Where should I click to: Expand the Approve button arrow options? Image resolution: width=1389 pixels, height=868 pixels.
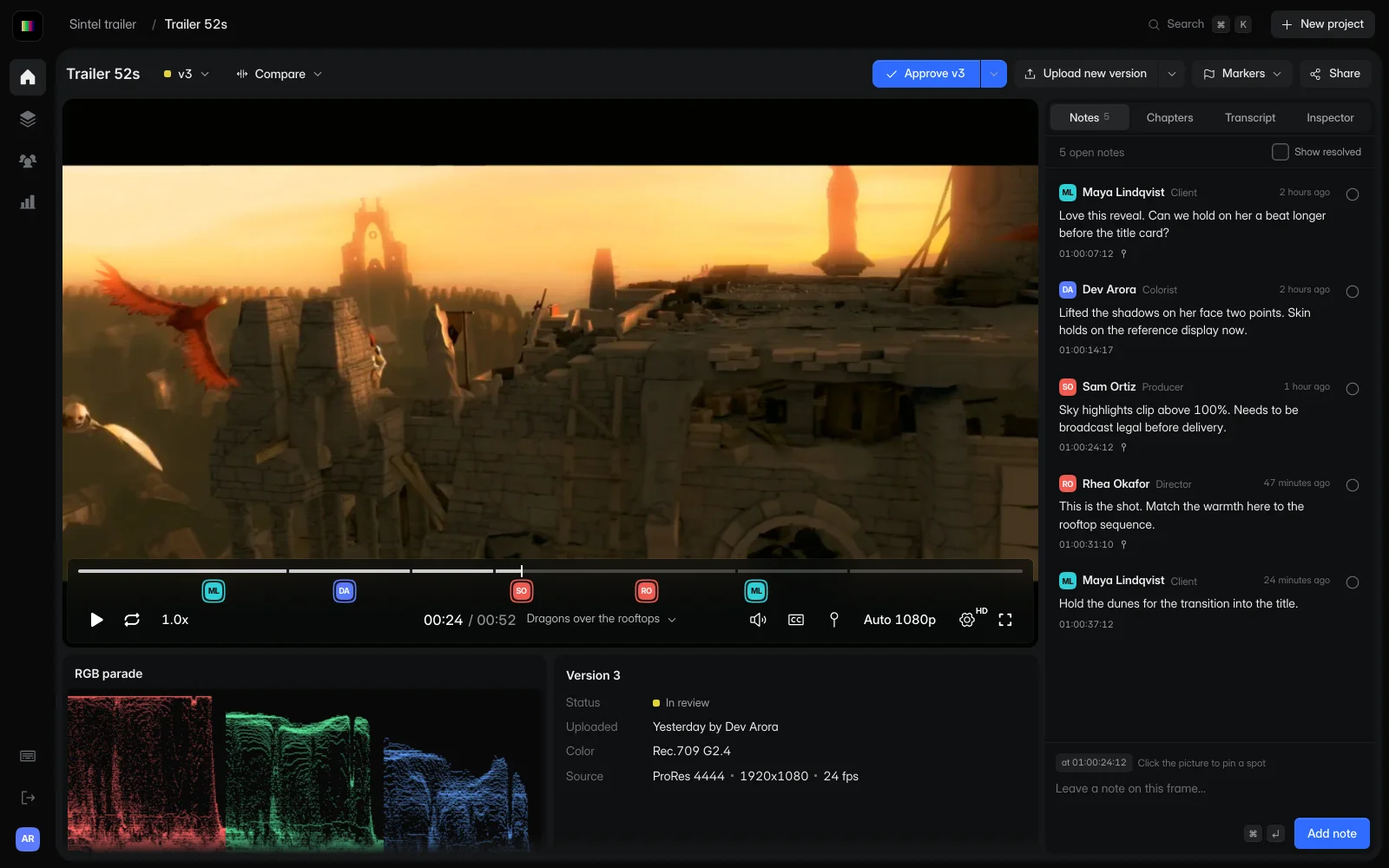click(x=994, y=74)
